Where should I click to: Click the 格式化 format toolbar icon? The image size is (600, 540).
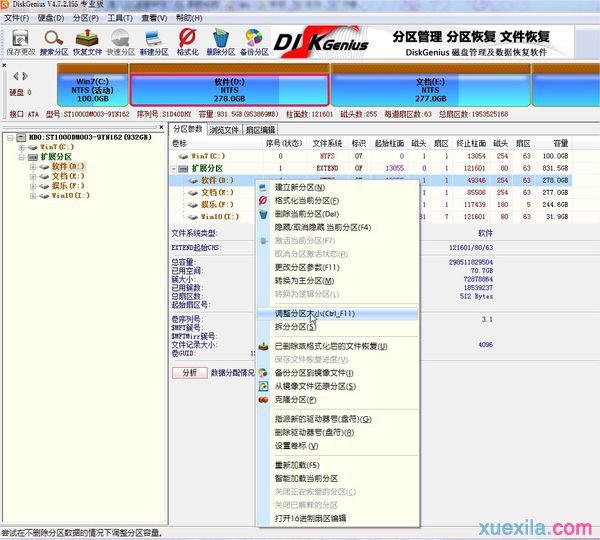188,42
